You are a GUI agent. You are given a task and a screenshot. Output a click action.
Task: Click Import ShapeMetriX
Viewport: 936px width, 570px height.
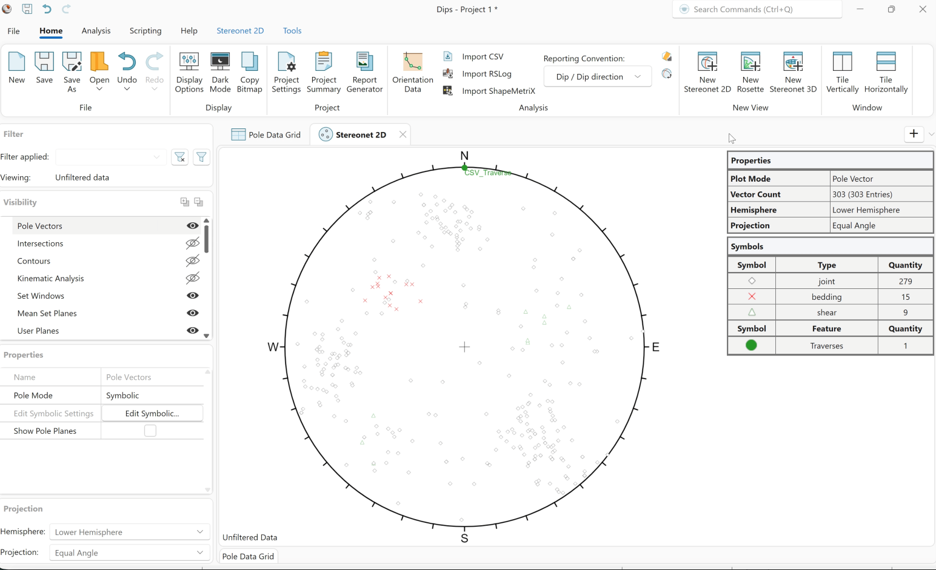coord(489,91)
